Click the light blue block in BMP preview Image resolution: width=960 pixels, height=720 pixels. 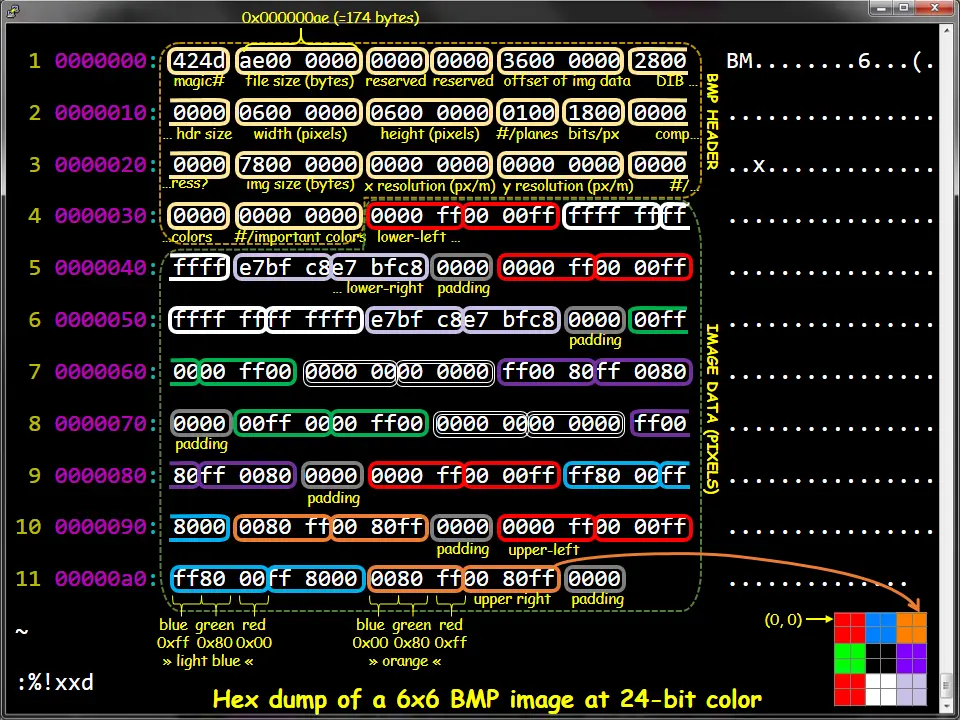(x=880, y=628)
